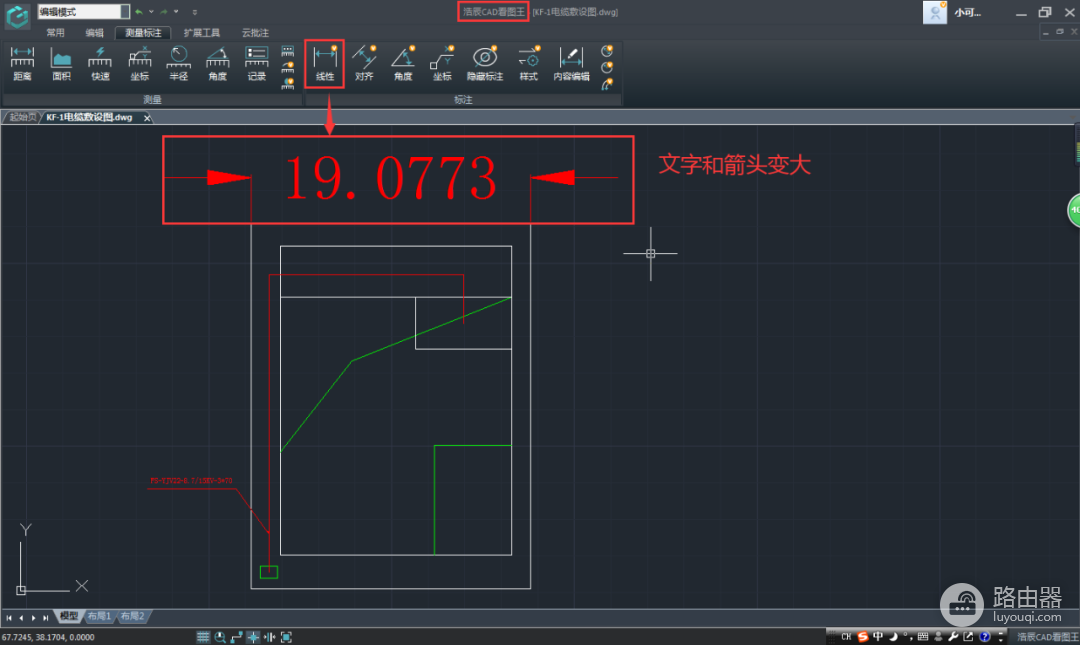This screenshot has height=645, width=1080.
Task: Click middle small arc-length ruler icon beside 记录
Action: [288, 68]
